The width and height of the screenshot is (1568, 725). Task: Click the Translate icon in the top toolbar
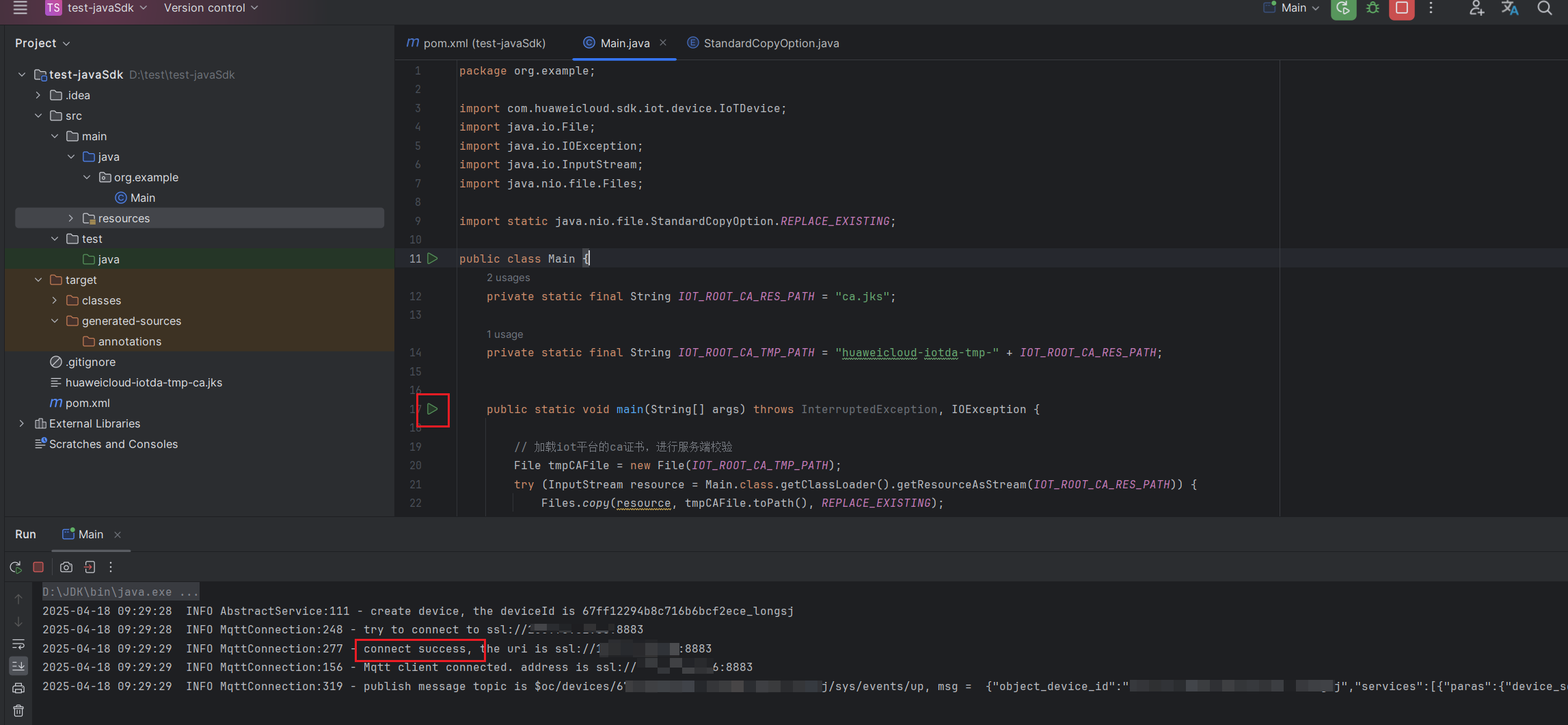[1510, 8]
